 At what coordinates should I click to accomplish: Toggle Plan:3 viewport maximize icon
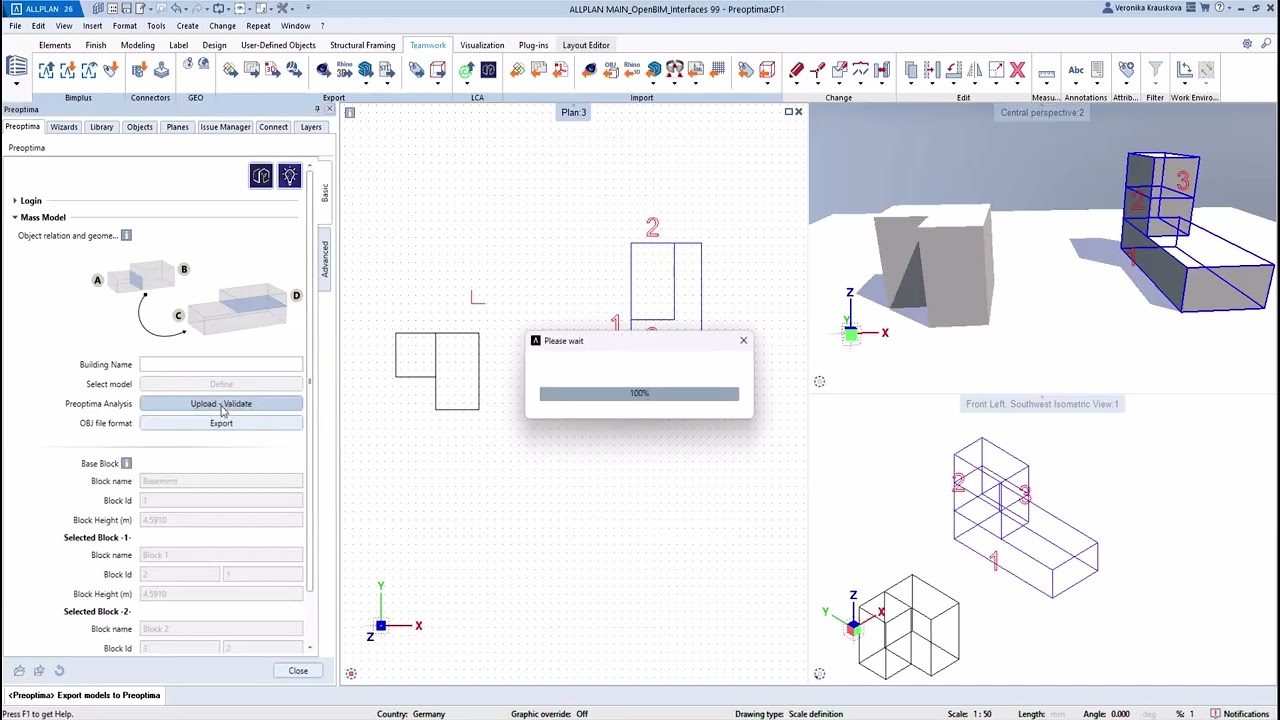[x=788, y=112]
